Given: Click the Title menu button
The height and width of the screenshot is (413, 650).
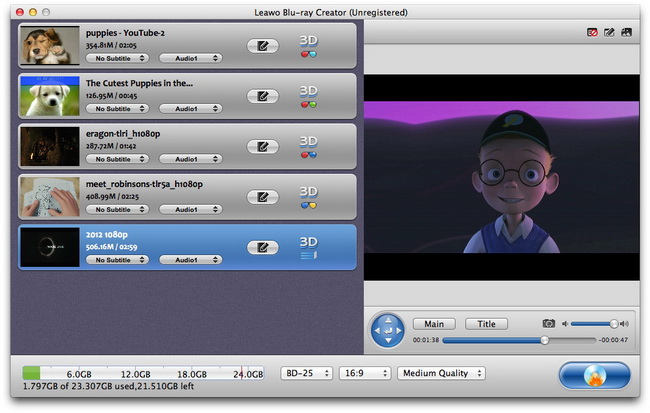Looking at the screenshot, I should (x=486, y=324).
